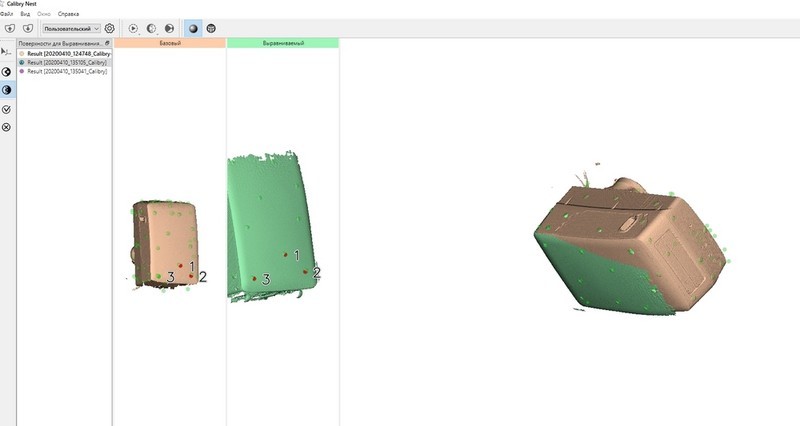Toggle the highlighted alignment mode sidebar icon
The width and height of the screenshot is (800, 426).
tap(7, 90)
